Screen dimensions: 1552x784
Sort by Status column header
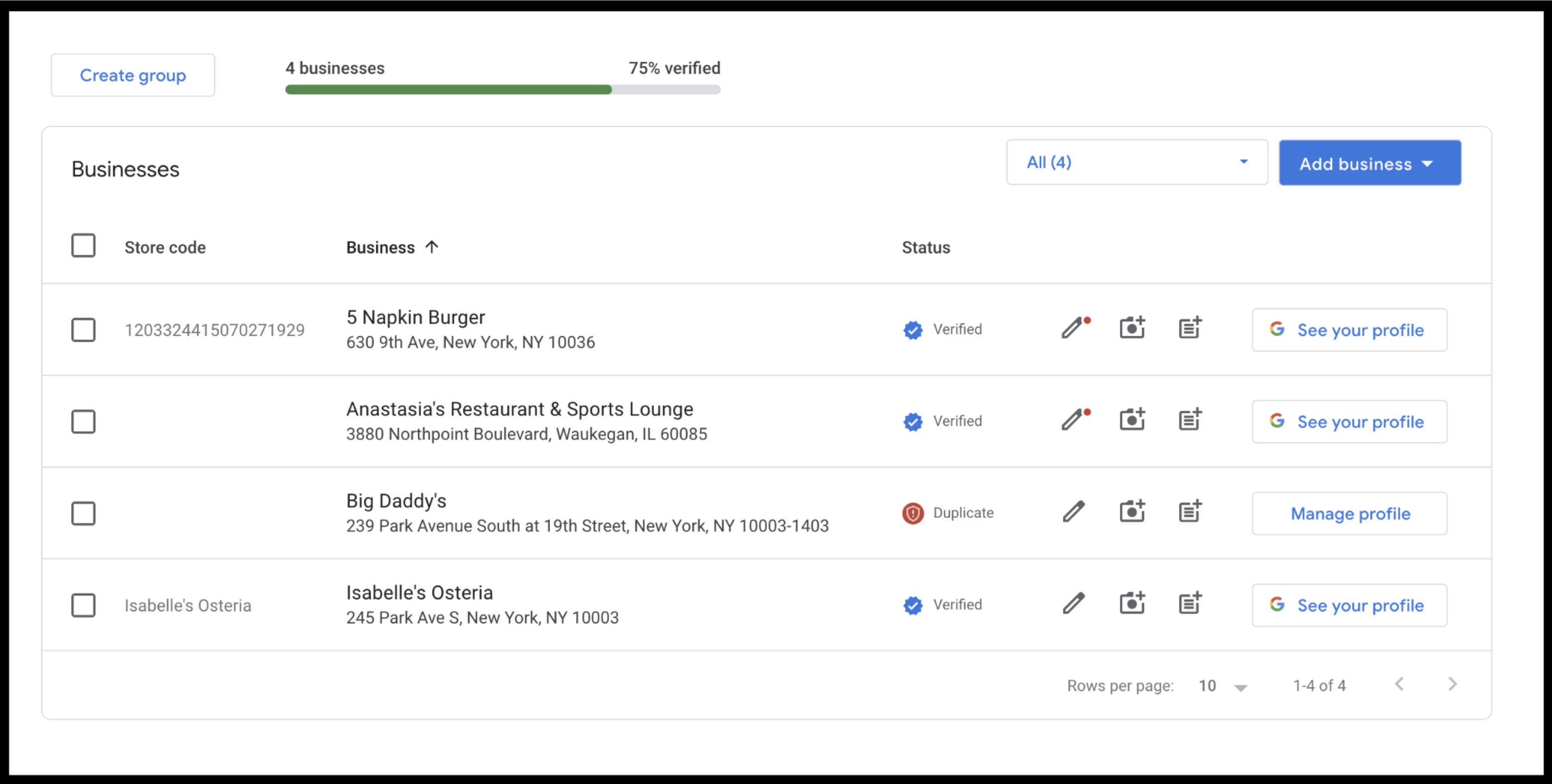tap(925, 247)
